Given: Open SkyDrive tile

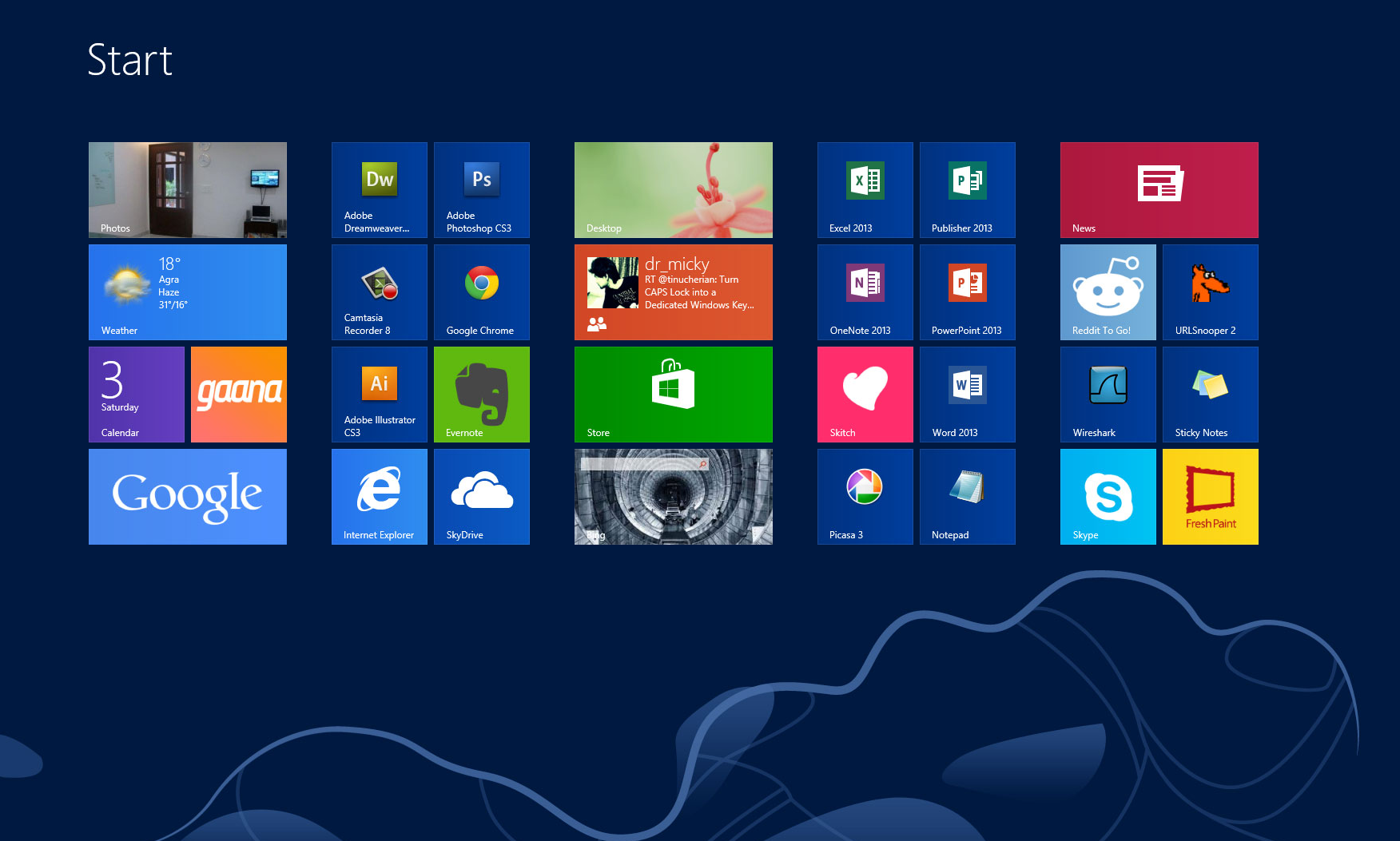Looking at the screenshot, I should 482,497.
